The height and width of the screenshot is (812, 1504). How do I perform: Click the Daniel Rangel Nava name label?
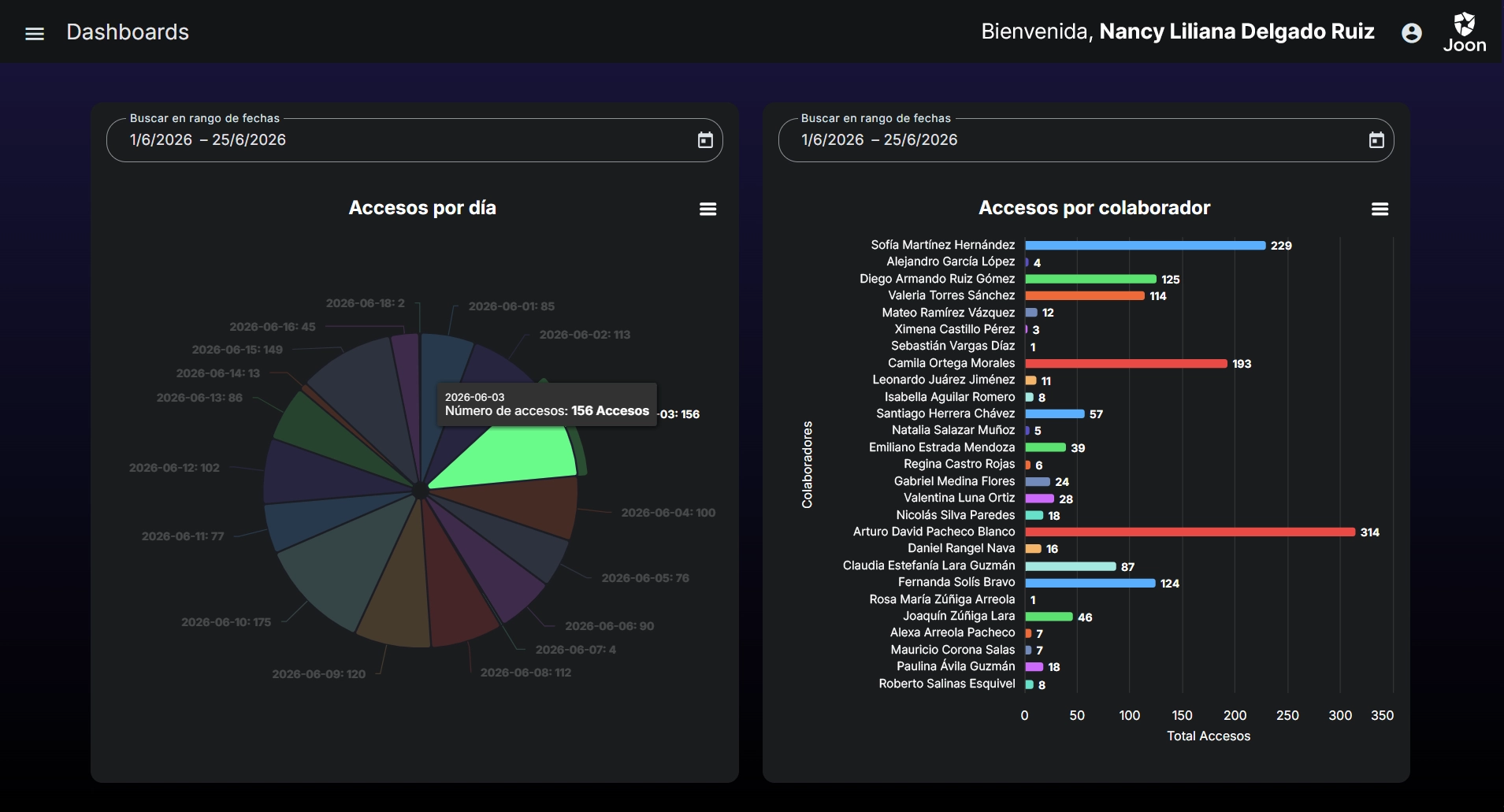(x=961, y=548)
